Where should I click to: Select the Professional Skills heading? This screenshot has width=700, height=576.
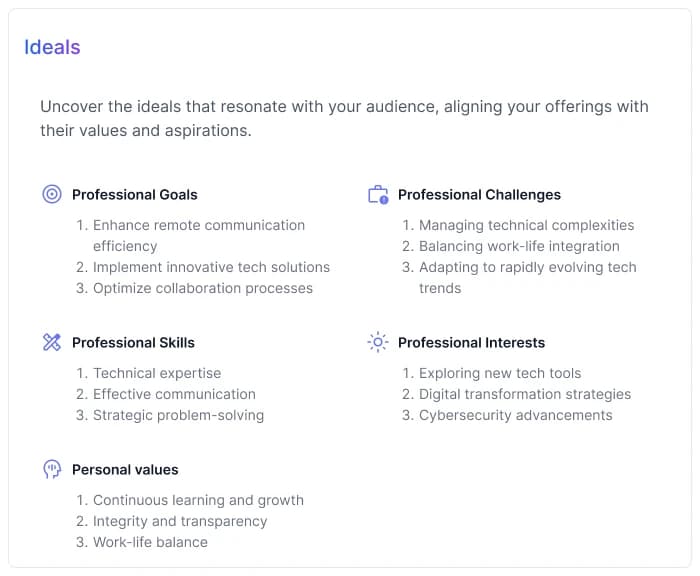133,343
